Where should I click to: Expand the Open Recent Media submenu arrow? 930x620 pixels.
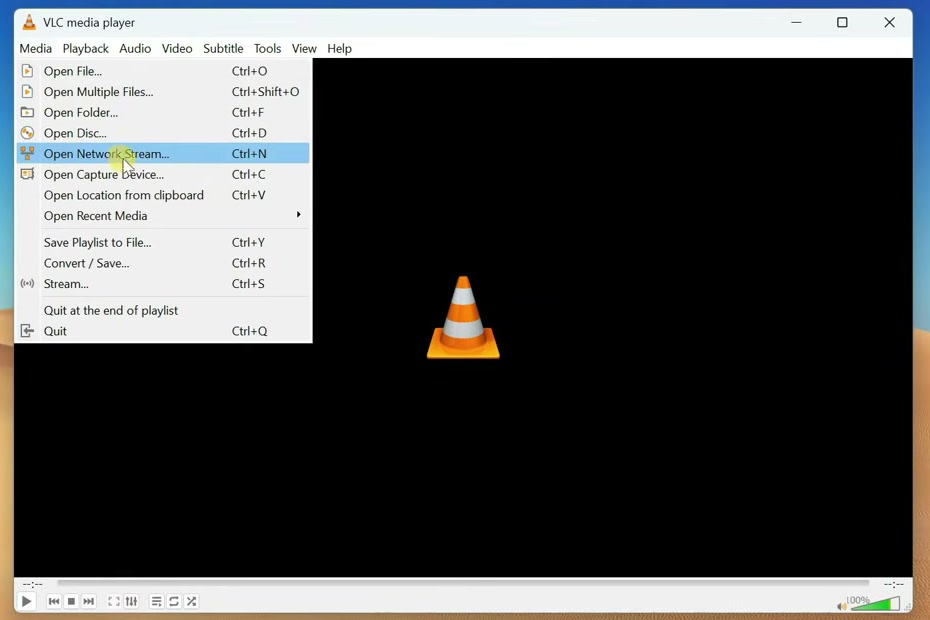click(298, 215)
